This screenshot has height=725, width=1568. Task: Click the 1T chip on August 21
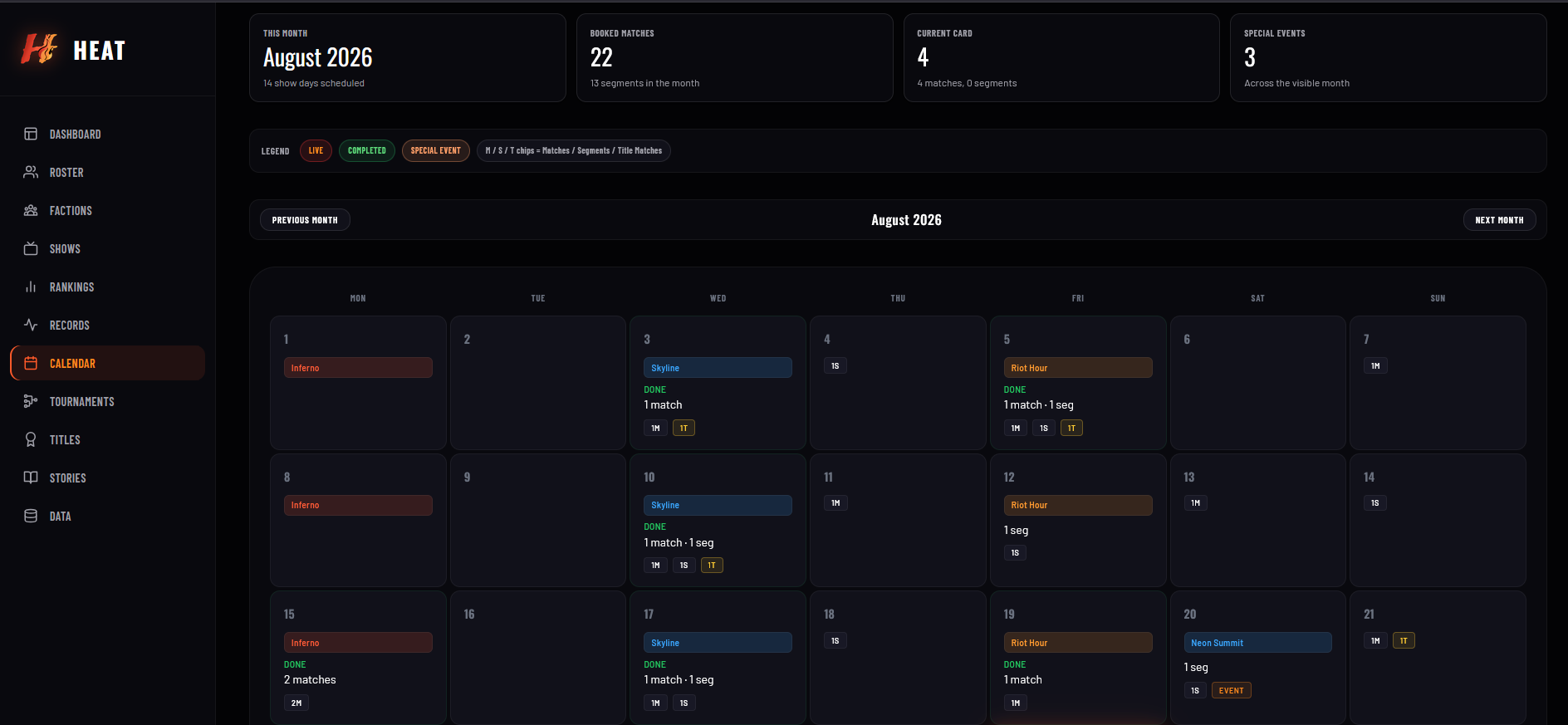click(x=1404, y=640)
